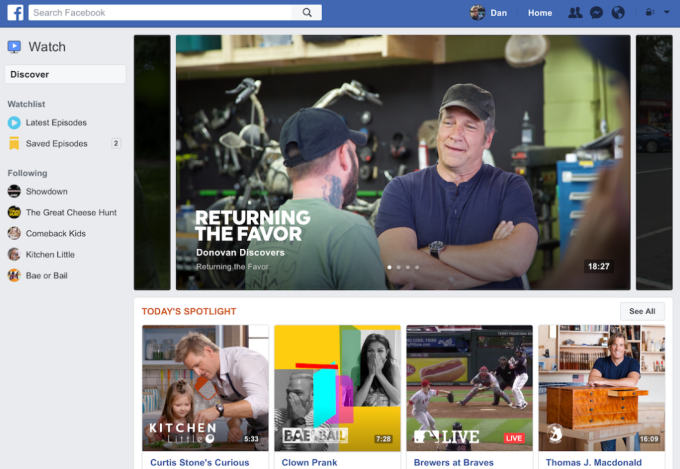The image size is (680, 469).
Task: Play the MLB Live spotlight video
Action: click(x=470, y=388)
